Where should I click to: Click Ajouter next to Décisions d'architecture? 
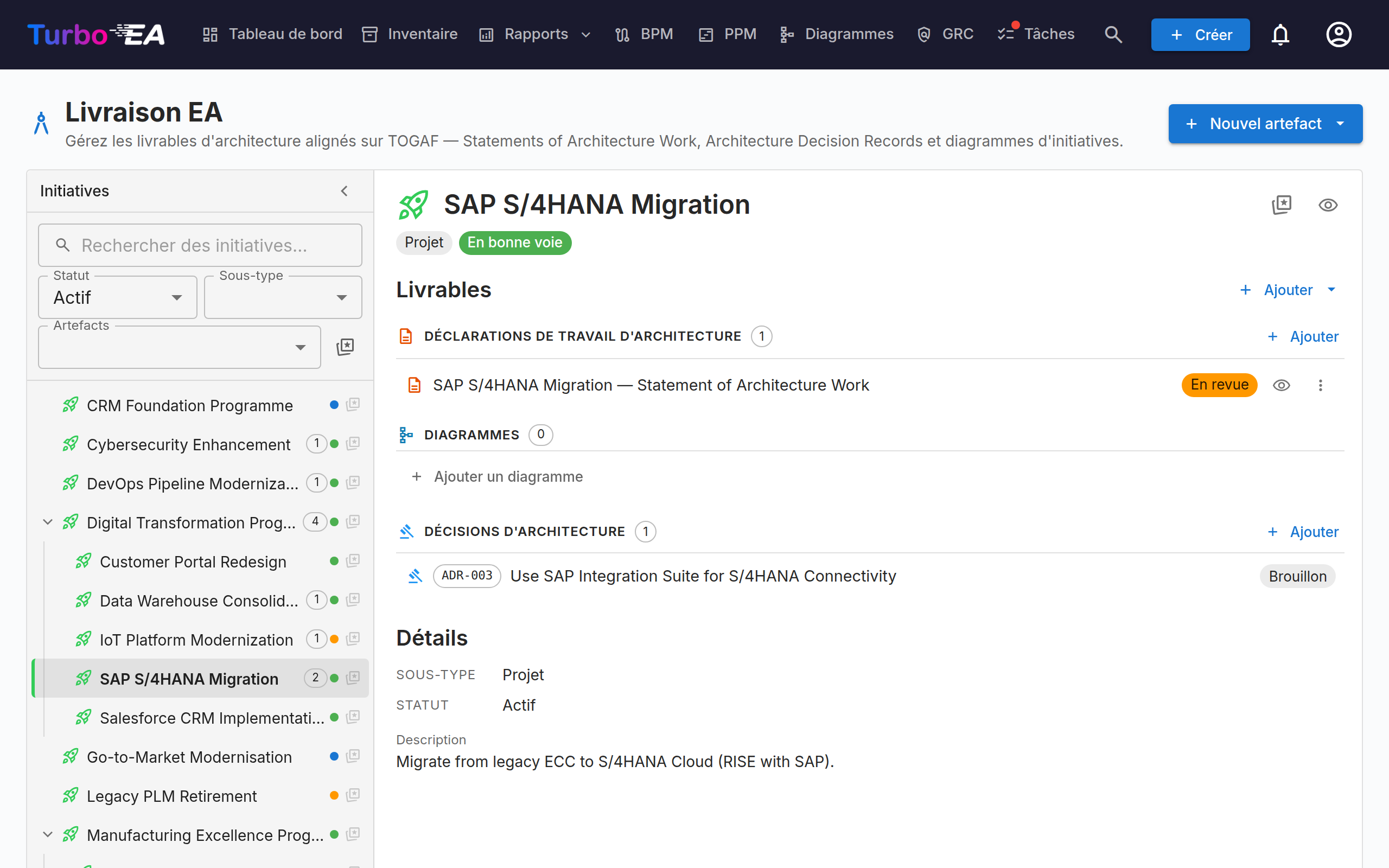1302,532
